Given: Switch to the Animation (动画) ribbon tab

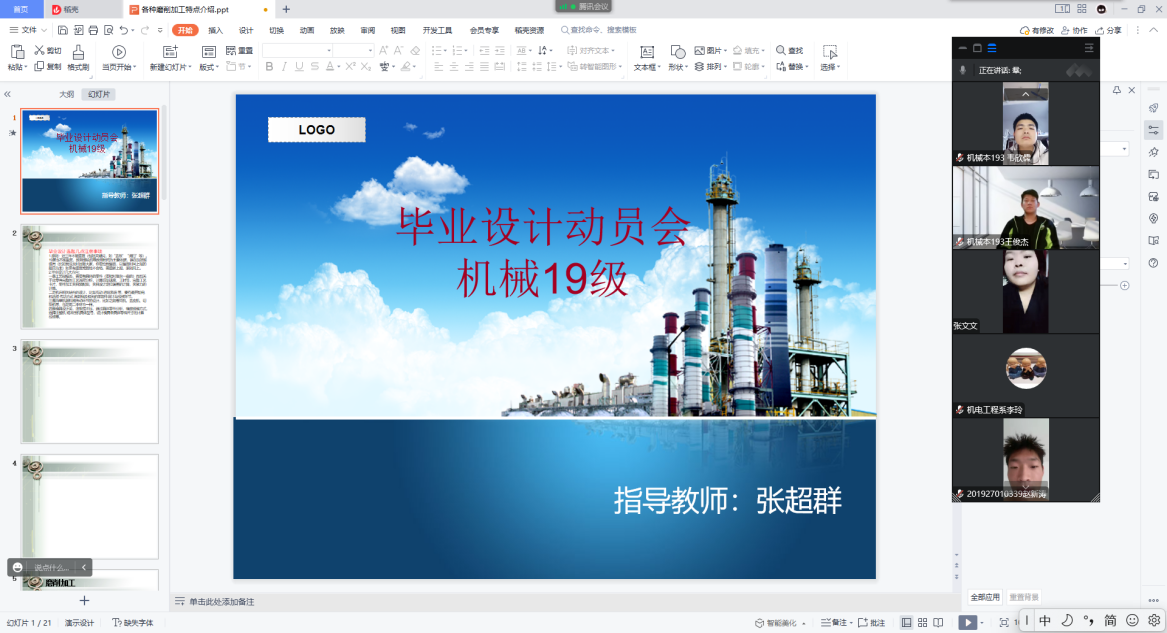Looking at the screenshot, I should [x=307, y=30].
